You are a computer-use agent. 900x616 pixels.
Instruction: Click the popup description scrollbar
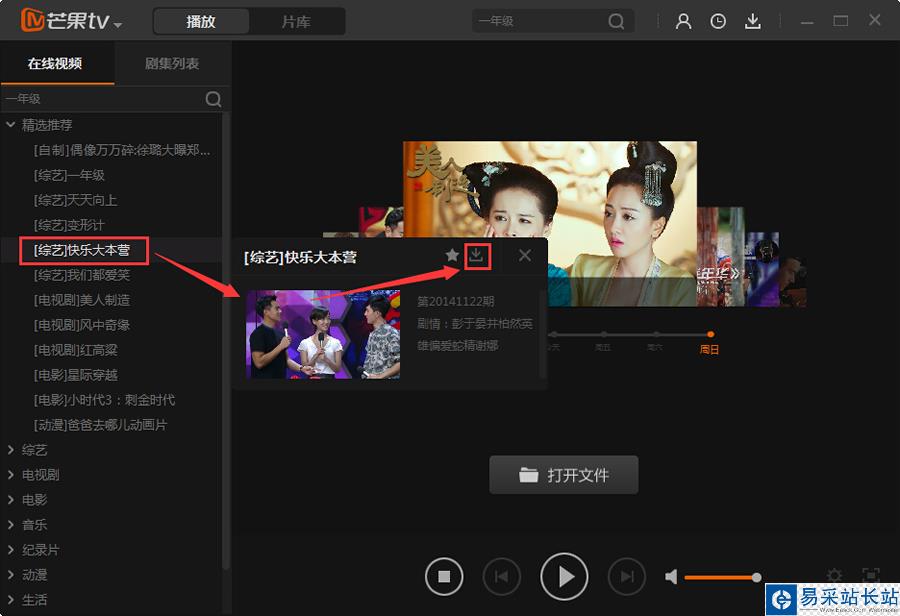click(x=542, y=334)
